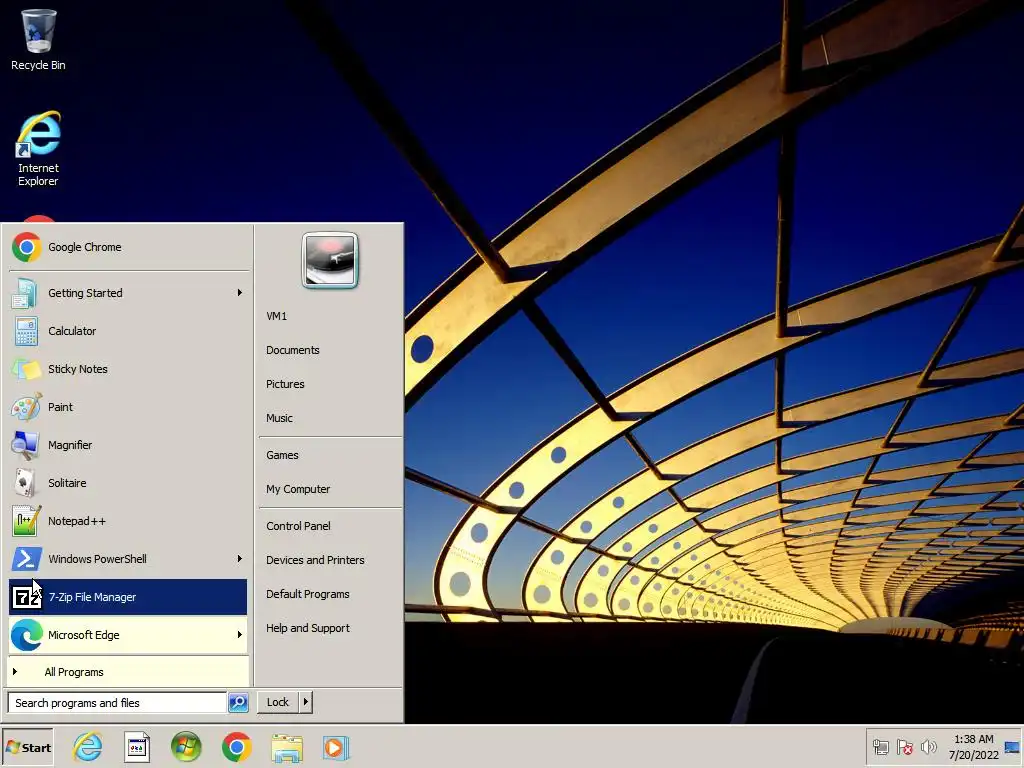
Task: Launch Calculator from its icon
Action: [x=26, y=331]
